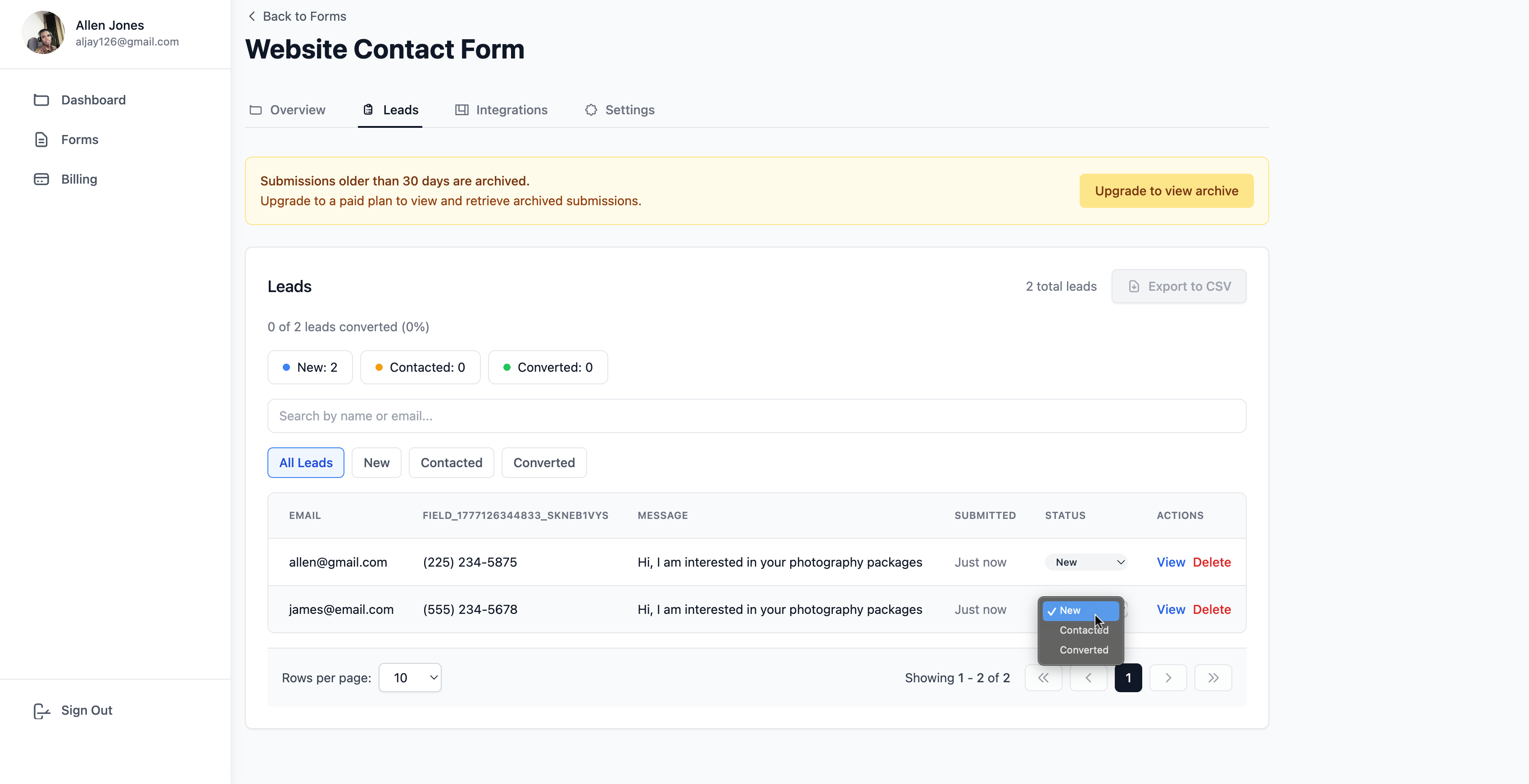The width and height of the screenshot is (1529, 784).
Task: Open the Dashboard from the sidebar
Action: coord(93,100)
